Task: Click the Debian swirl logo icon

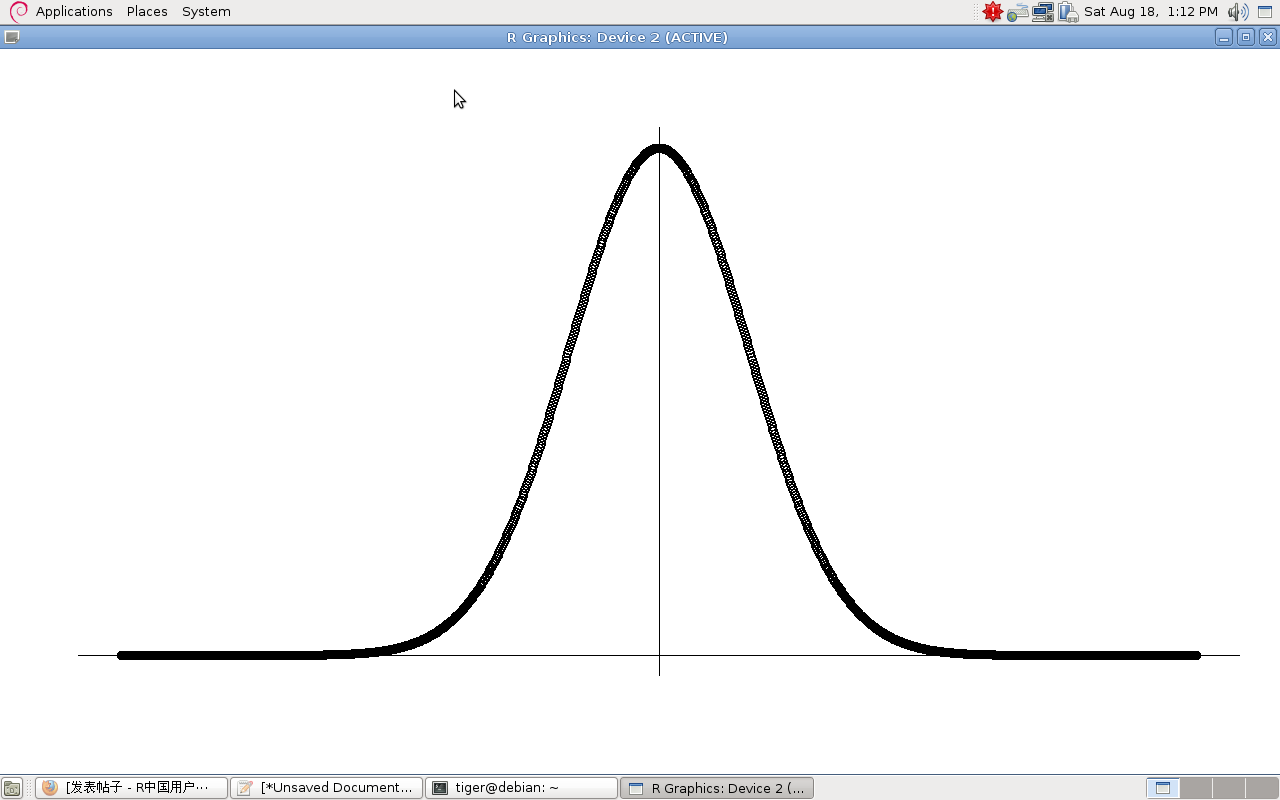Action: coord(18,12)
